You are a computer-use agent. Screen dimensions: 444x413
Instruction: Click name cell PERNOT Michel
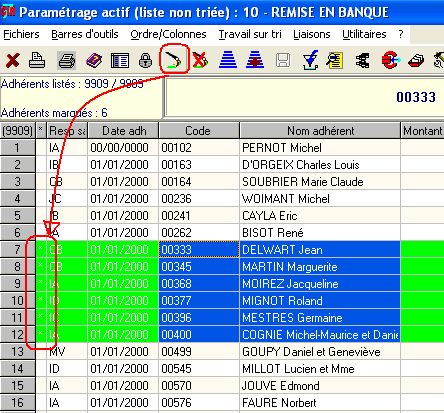[x=320, y=148]
